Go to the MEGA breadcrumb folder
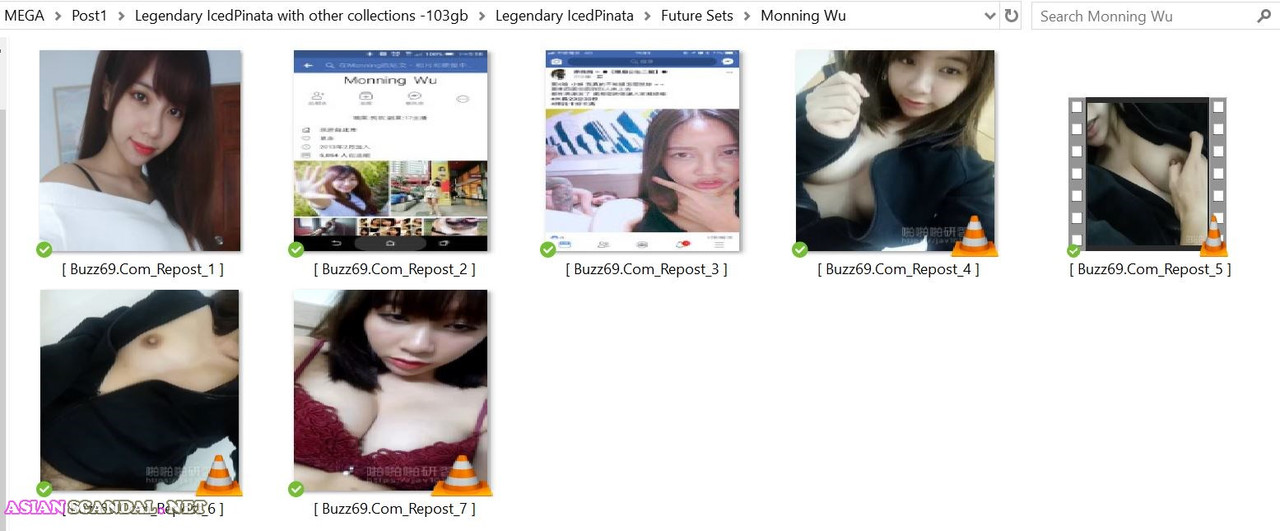Image resolution: width=1280 pixels, height=531 pixels. 24,16
